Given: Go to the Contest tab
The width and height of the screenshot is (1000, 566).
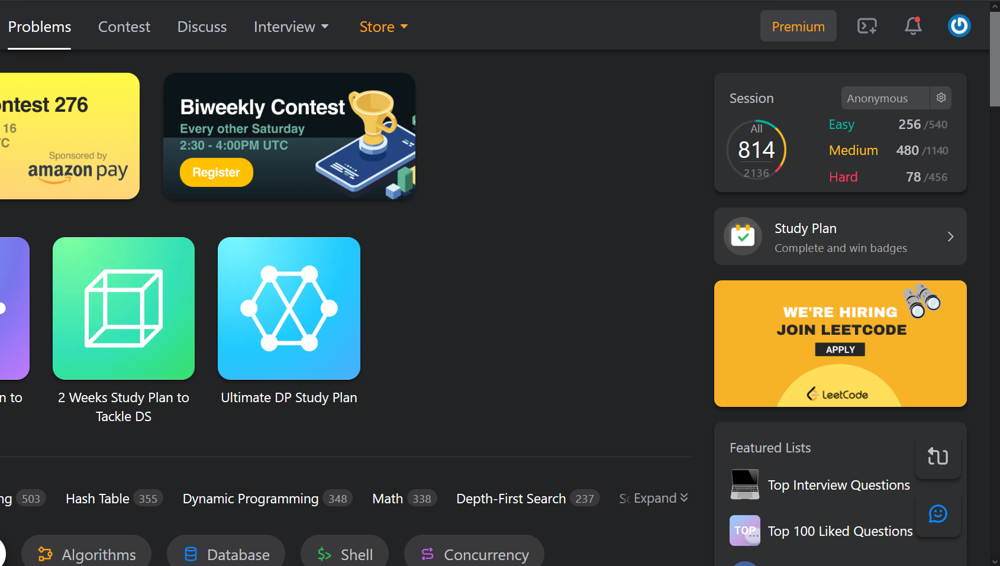Looking at the screenshot, I should pos(124,27).
